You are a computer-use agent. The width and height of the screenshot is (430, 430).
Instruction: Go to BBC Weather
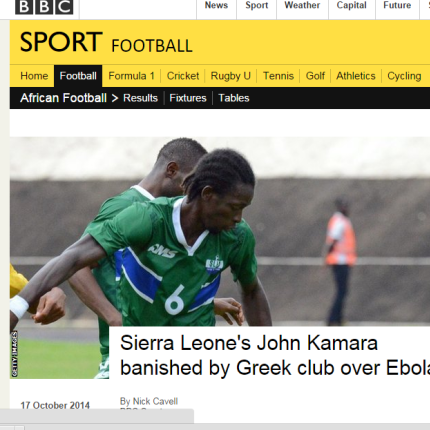302,5
